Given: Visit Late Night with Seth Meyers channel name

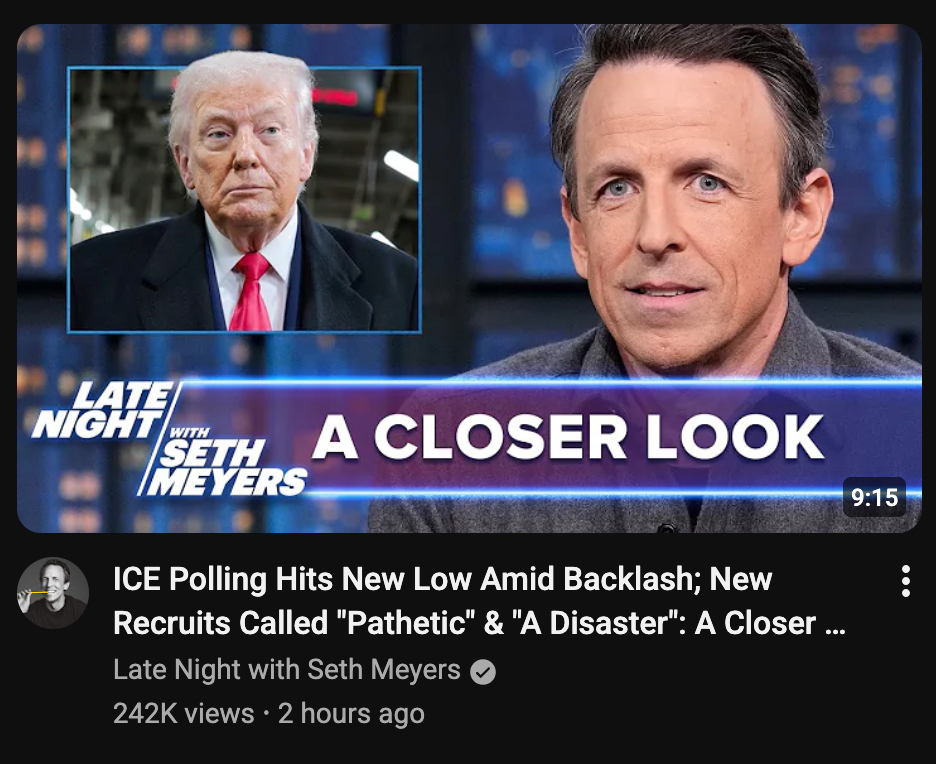Looking at the screenshot, I should pyautogui.click(x=287, y=669).
